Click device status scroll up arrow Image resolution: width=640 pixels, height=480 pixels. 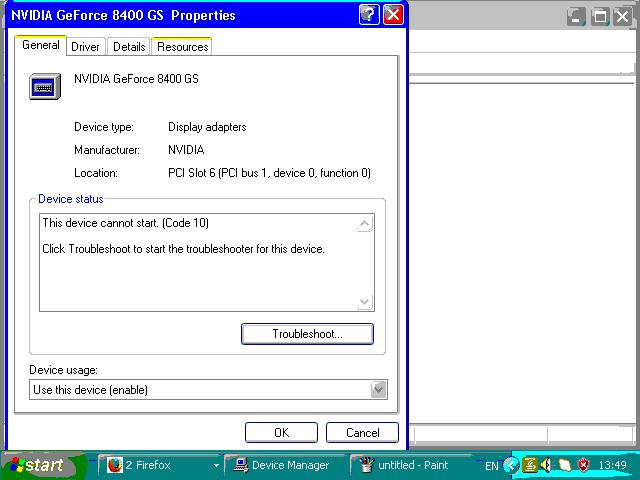364,224
